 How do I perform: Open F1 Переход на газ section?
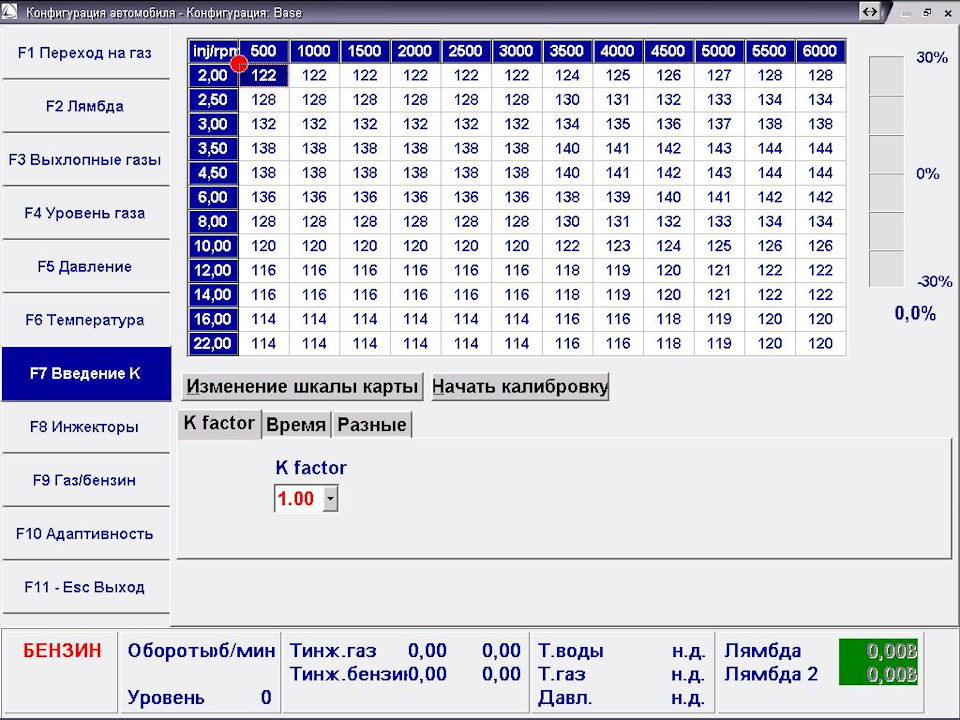pyautogui.click(x=85, y=53)
